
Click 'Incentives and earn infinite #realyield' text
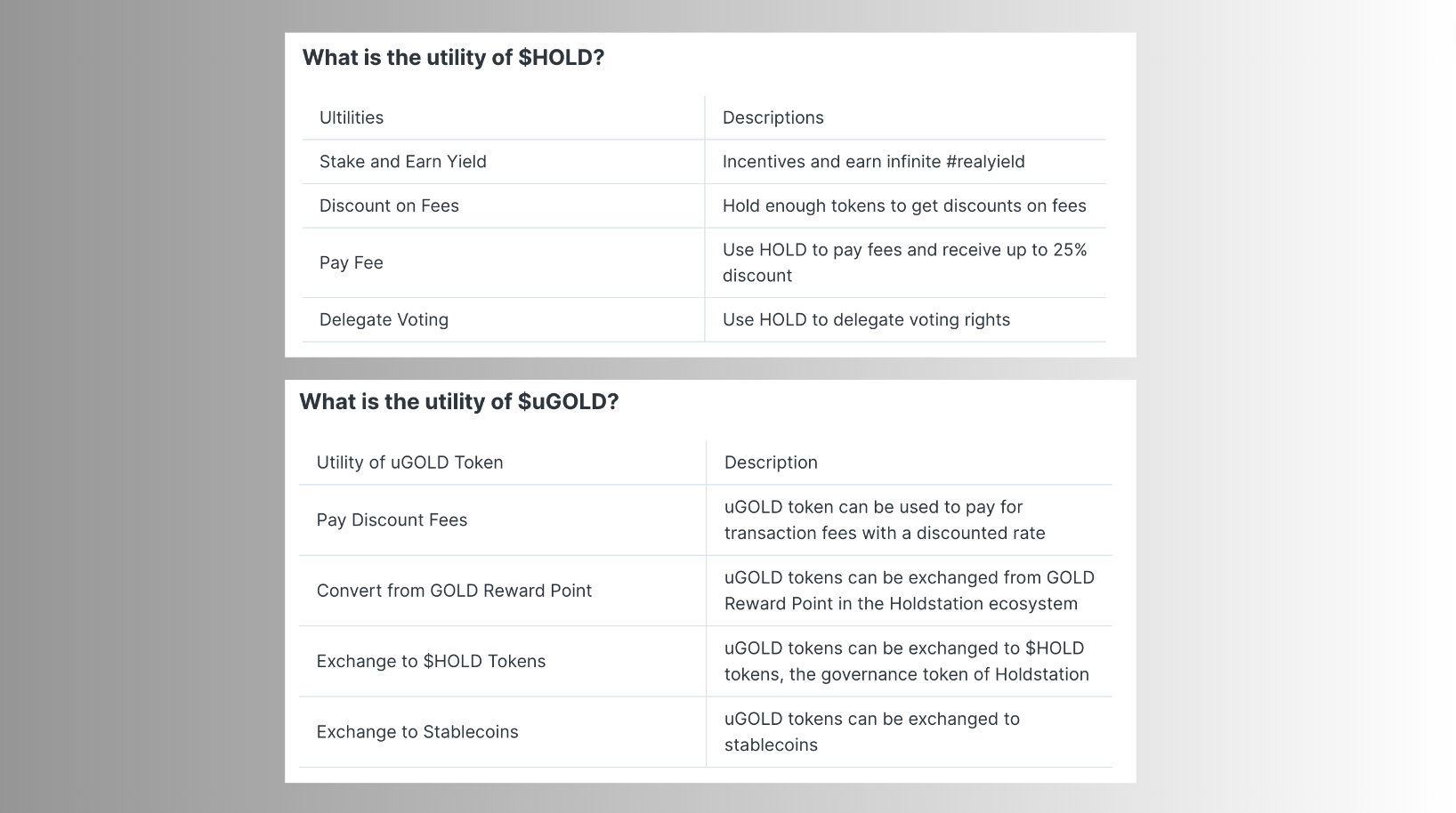(874, 162)
